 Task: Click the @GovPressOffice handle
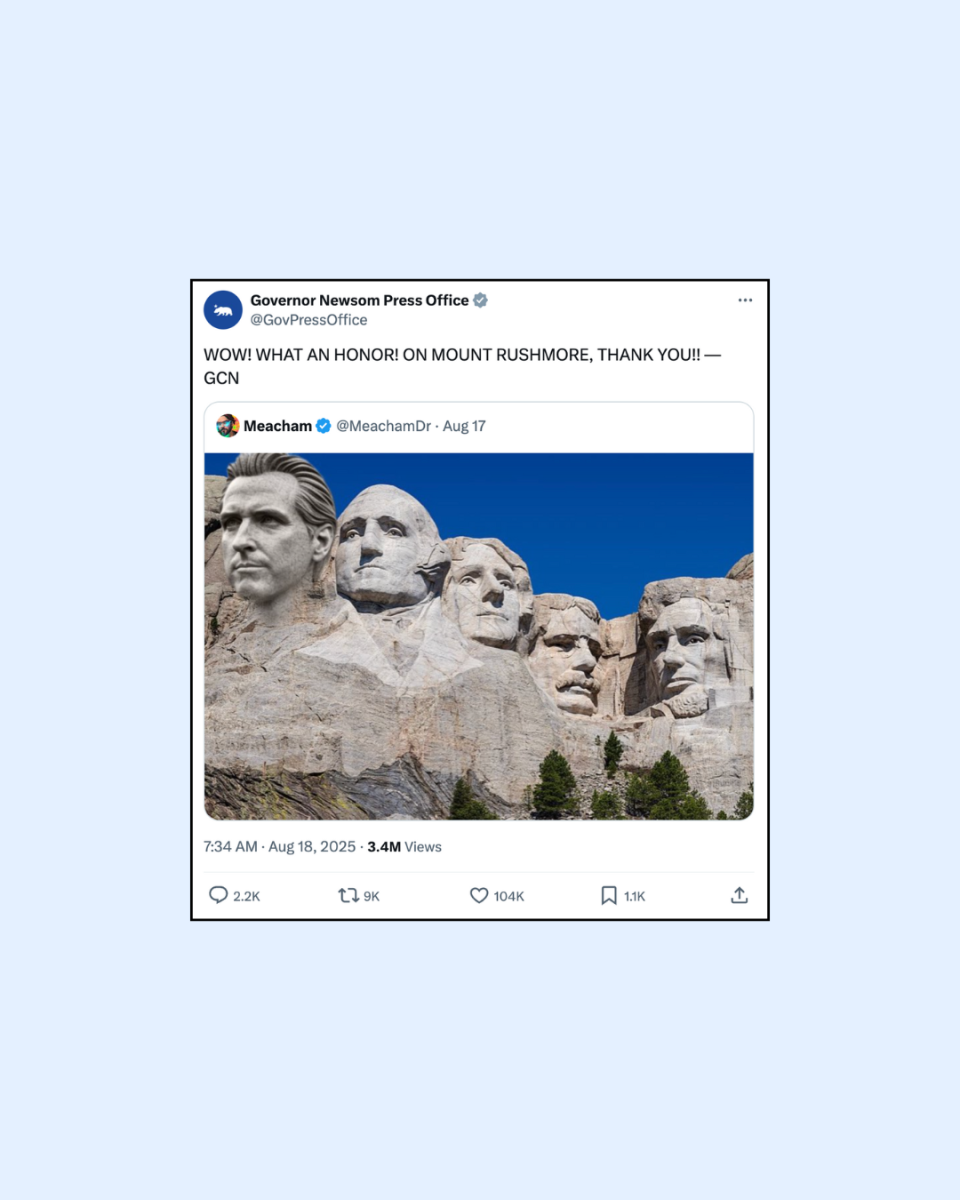309,320
